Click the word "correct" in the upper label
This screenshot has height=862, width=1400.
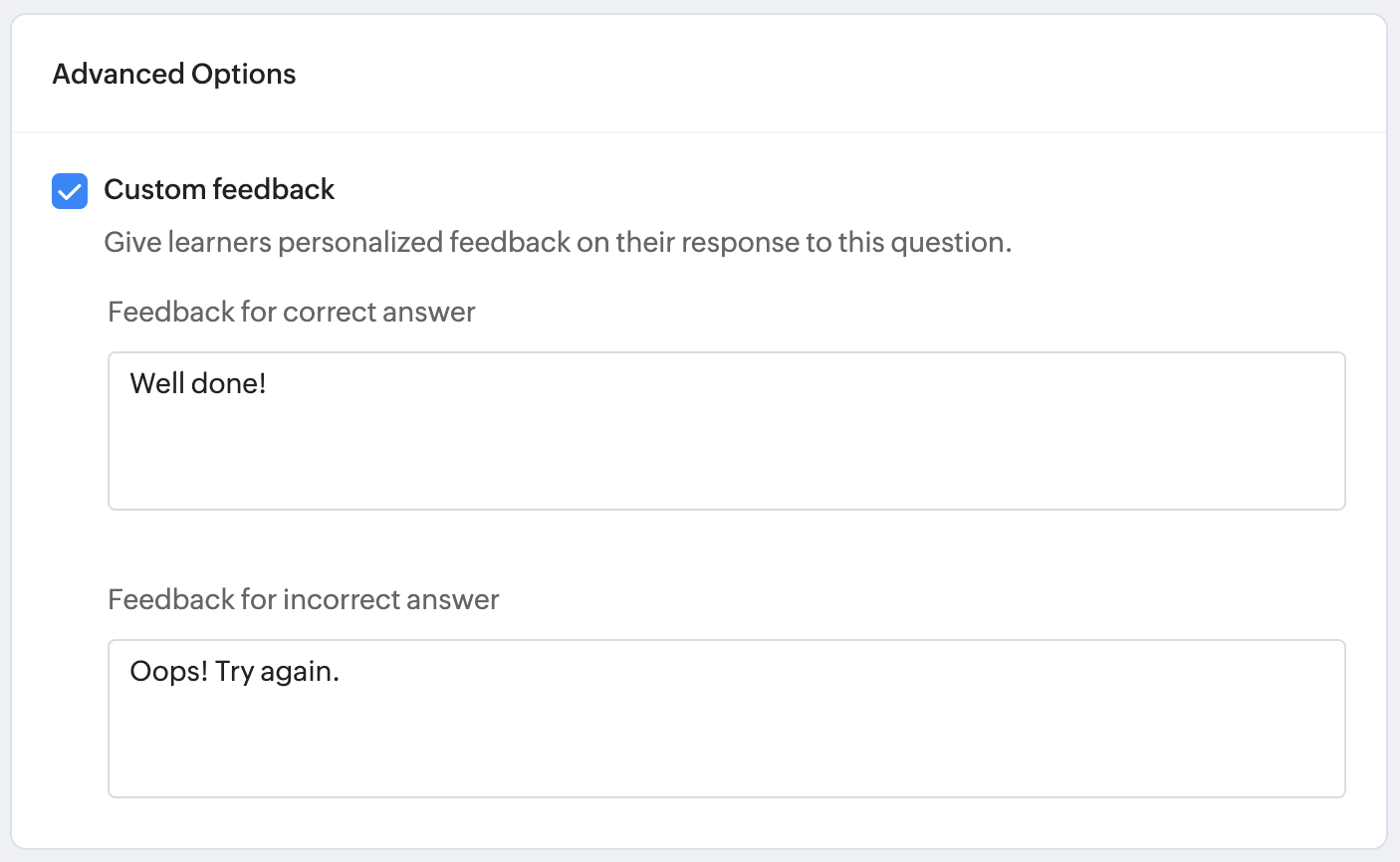[x=329, y=312]
